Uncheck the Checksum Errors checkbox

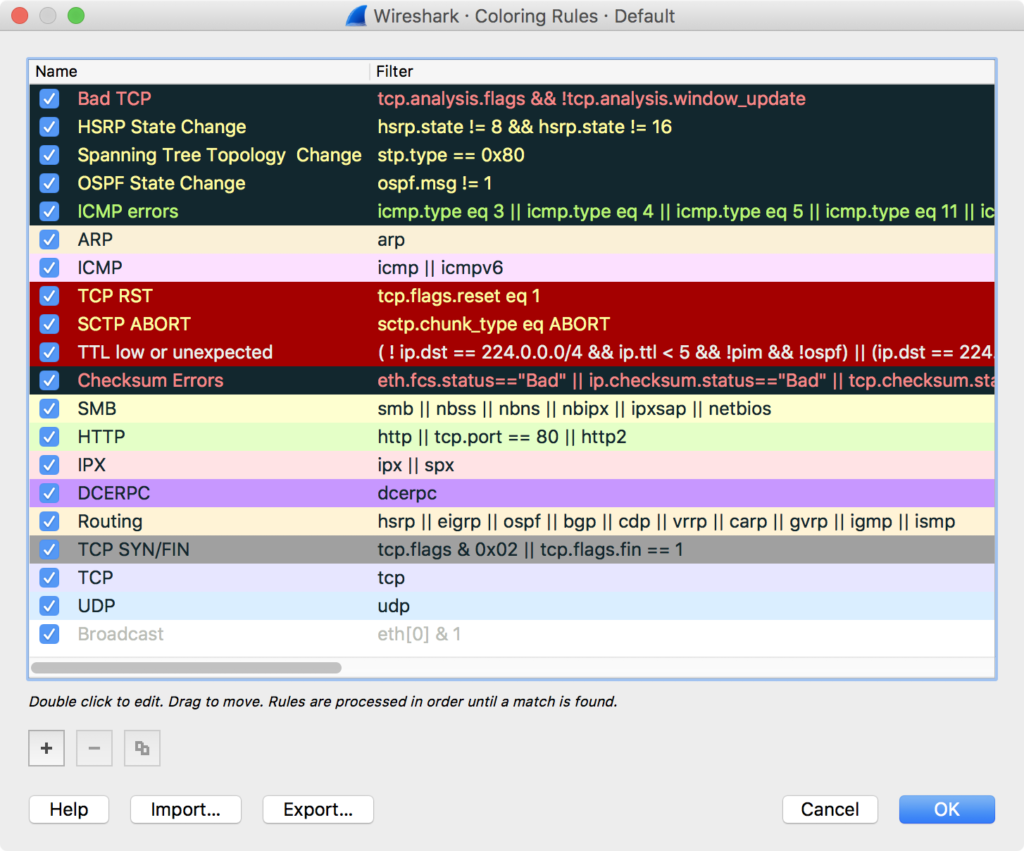click(x=49, y=380)
